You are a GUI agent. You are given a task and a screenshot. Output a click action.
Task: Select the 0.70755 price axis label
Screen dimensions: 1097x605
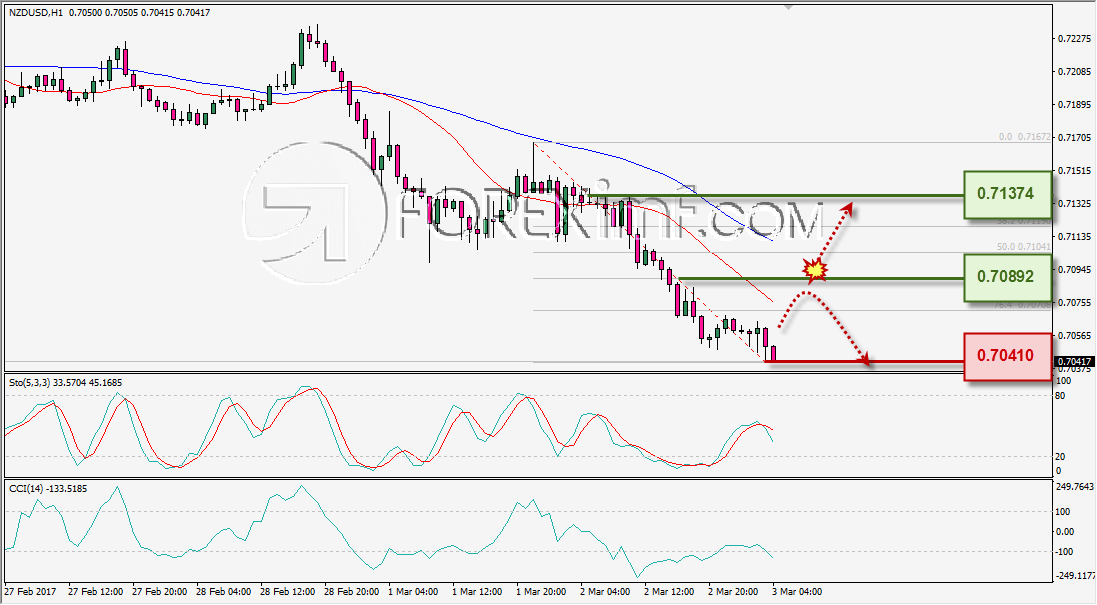pos(1075,303)
